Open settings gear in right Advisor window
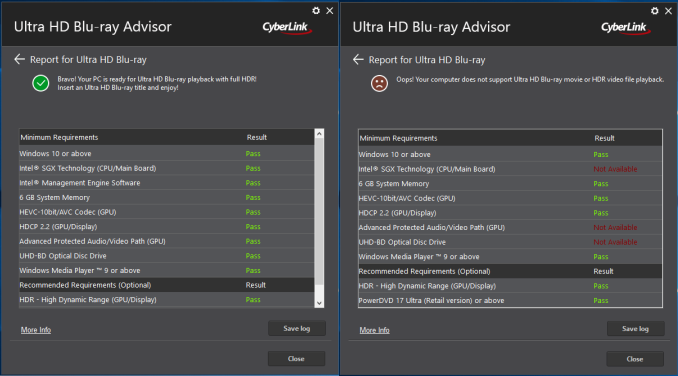The height and width of the screenshot is (376, 678). [x=655, y=11]
